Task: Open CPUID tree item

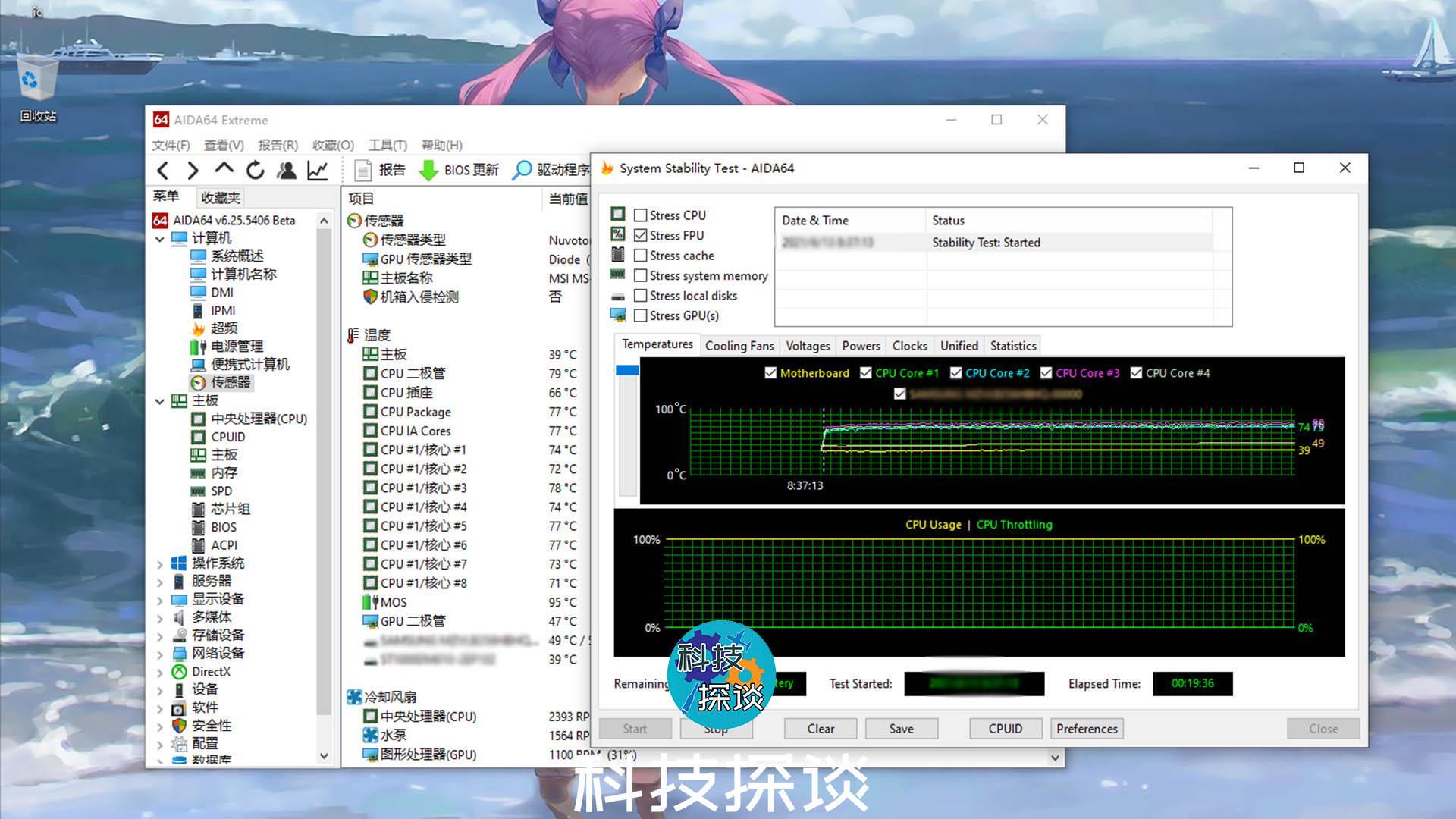Action: tap(227, 437)
